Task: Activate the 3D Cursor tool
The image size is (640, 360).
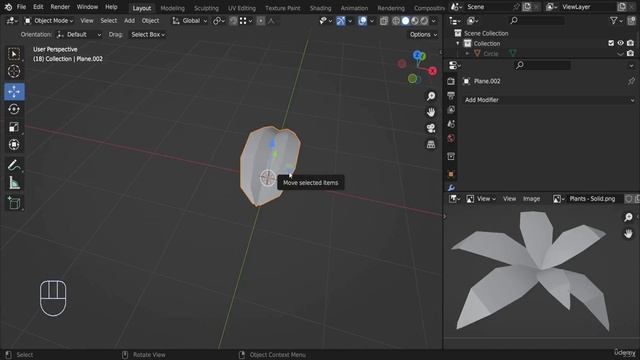Action: [14, 71]
